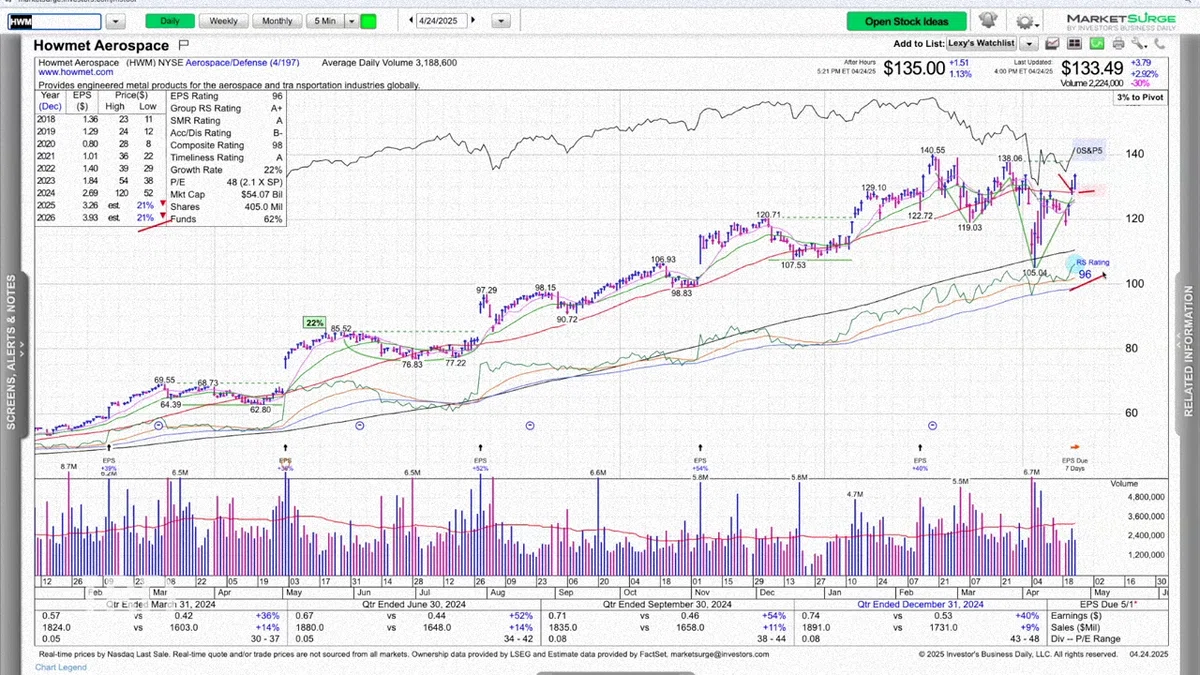Open the wrench tools icon

point(1140,43)
